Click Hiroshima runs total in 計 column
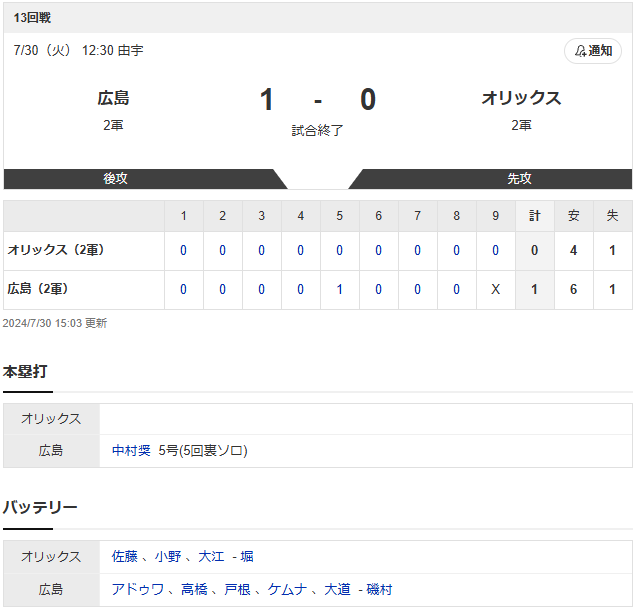This screenshot has height=607, width=634. [535, 290]
